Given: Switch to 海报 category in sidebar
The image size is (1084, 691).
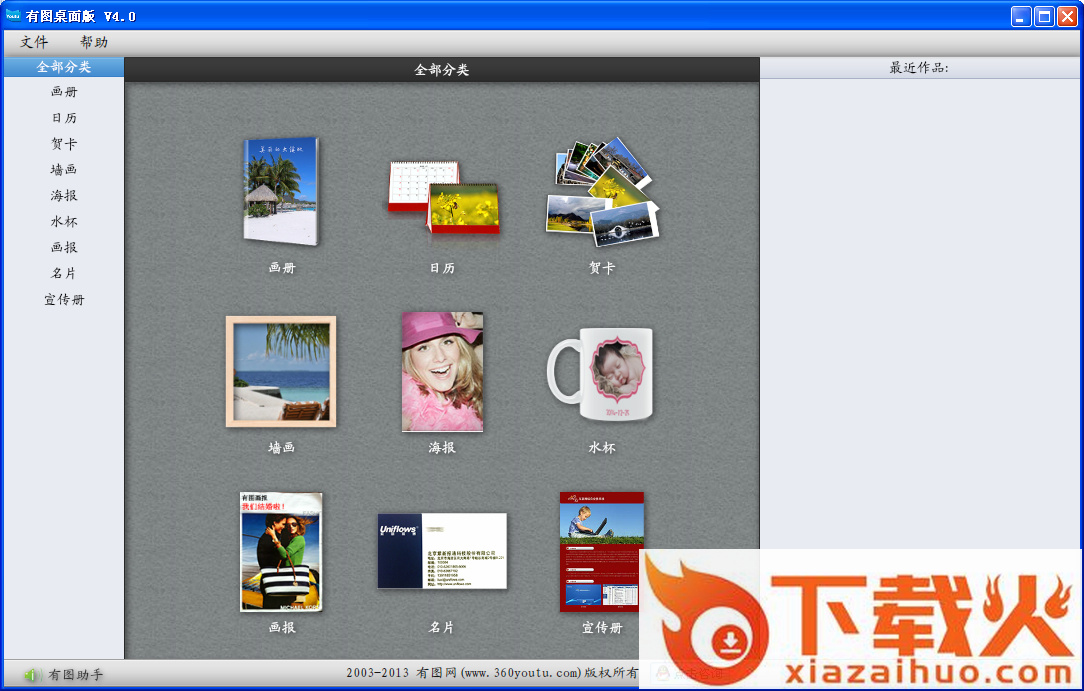Looking at the screenshot, I should (x=64, y=196).
